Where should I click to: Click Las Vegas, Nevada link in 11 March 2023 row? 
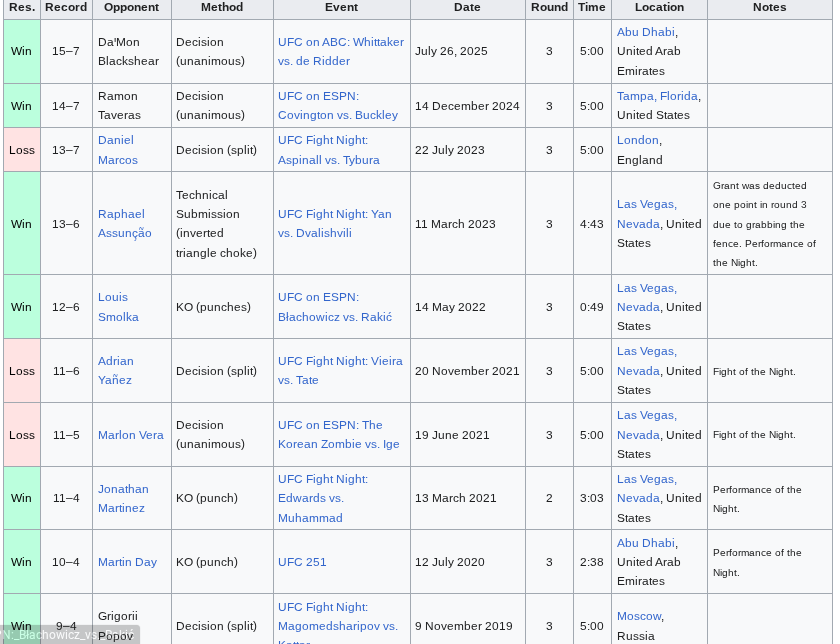647,214
